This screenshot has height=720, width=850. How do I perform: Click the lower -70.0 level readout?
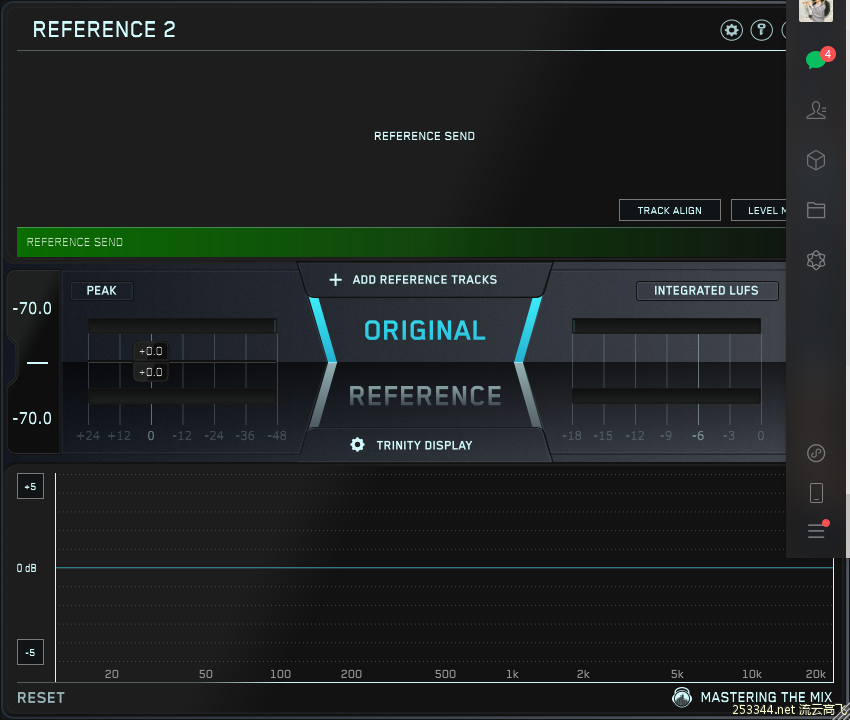(32, 419)
